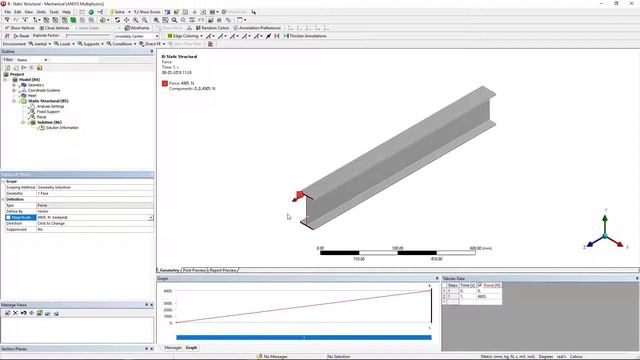Screen dimensions: 640x360
Task: Open the Help menu
Action: tap(66, 12)
